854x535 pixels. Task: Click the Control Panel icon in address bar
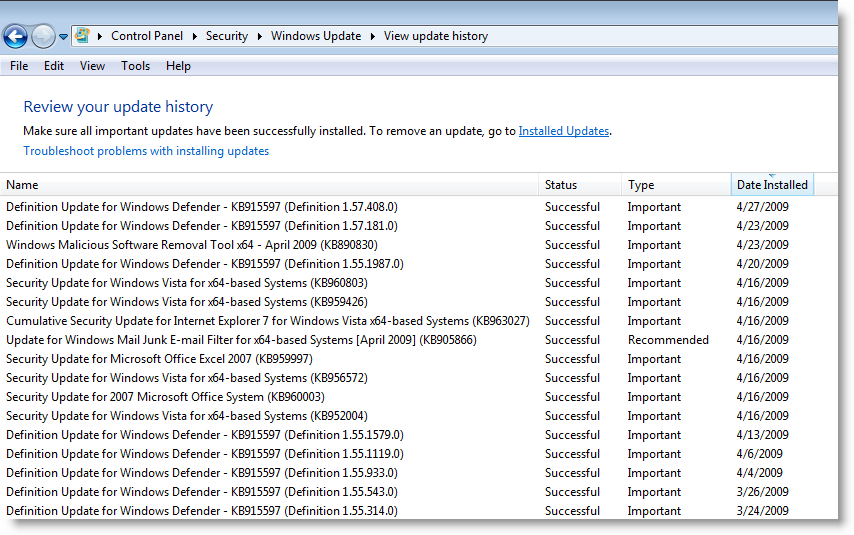click(82, 36)
